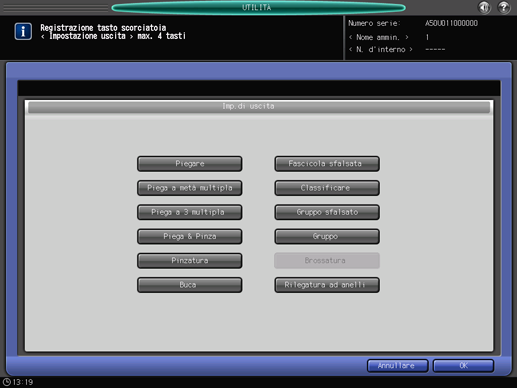Click the Registrazione tasto scorciatoia text
This screenshot has height=388, width=517.
click(103, 28)
